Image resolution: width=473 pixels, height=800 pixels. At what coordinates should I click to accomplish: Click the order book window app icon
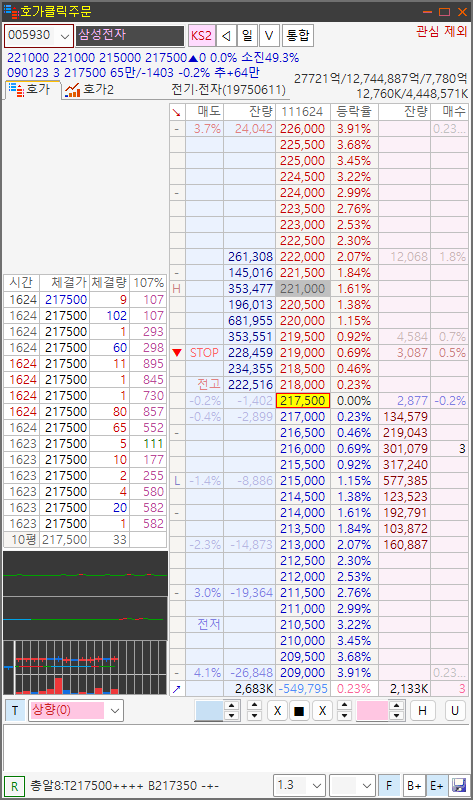(10, 11)
